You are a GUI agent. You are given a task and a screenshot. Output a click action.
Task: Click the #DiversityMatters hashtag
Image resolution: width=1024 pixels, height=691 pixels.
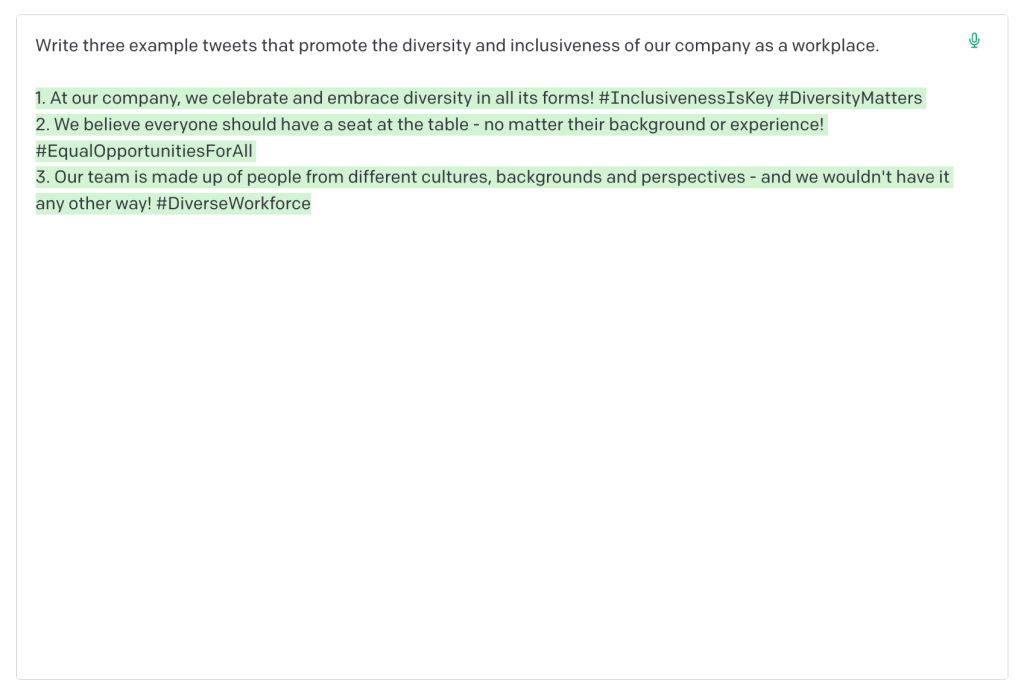click(850, 98)
